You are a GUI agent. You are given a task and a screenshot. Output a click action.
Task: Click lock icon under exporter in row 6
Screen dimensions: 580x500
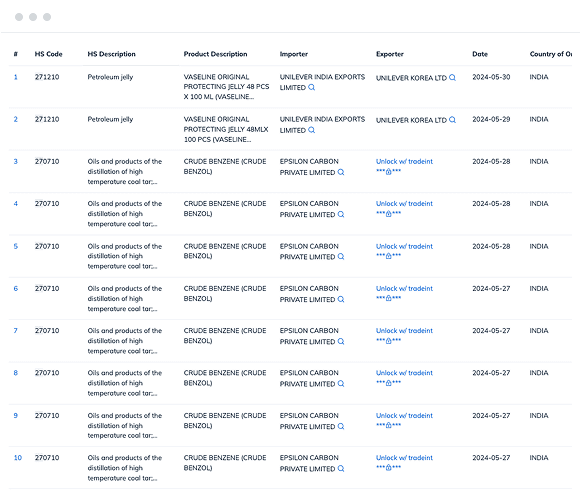[x=388, y=298]
